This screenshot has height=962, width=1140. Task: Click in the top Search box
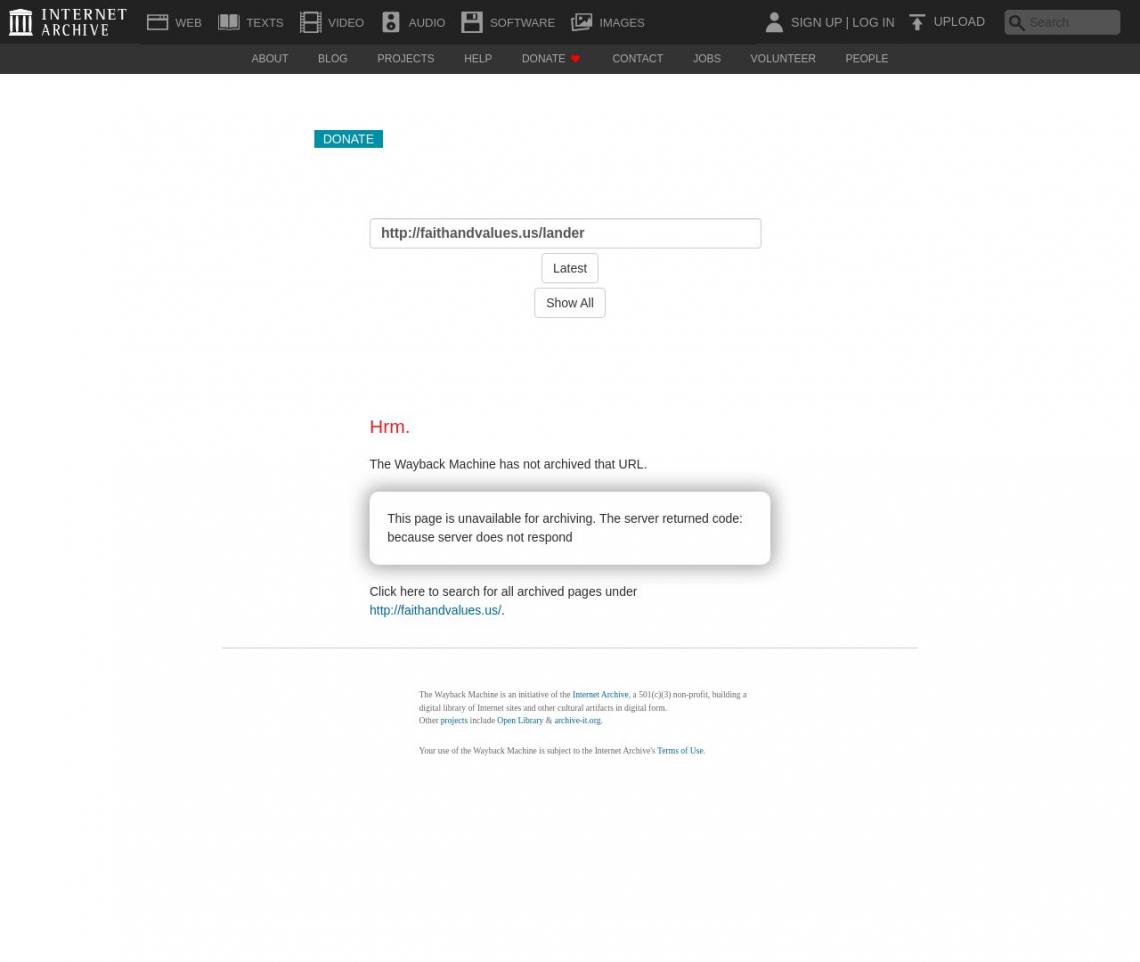(1070, 22)
